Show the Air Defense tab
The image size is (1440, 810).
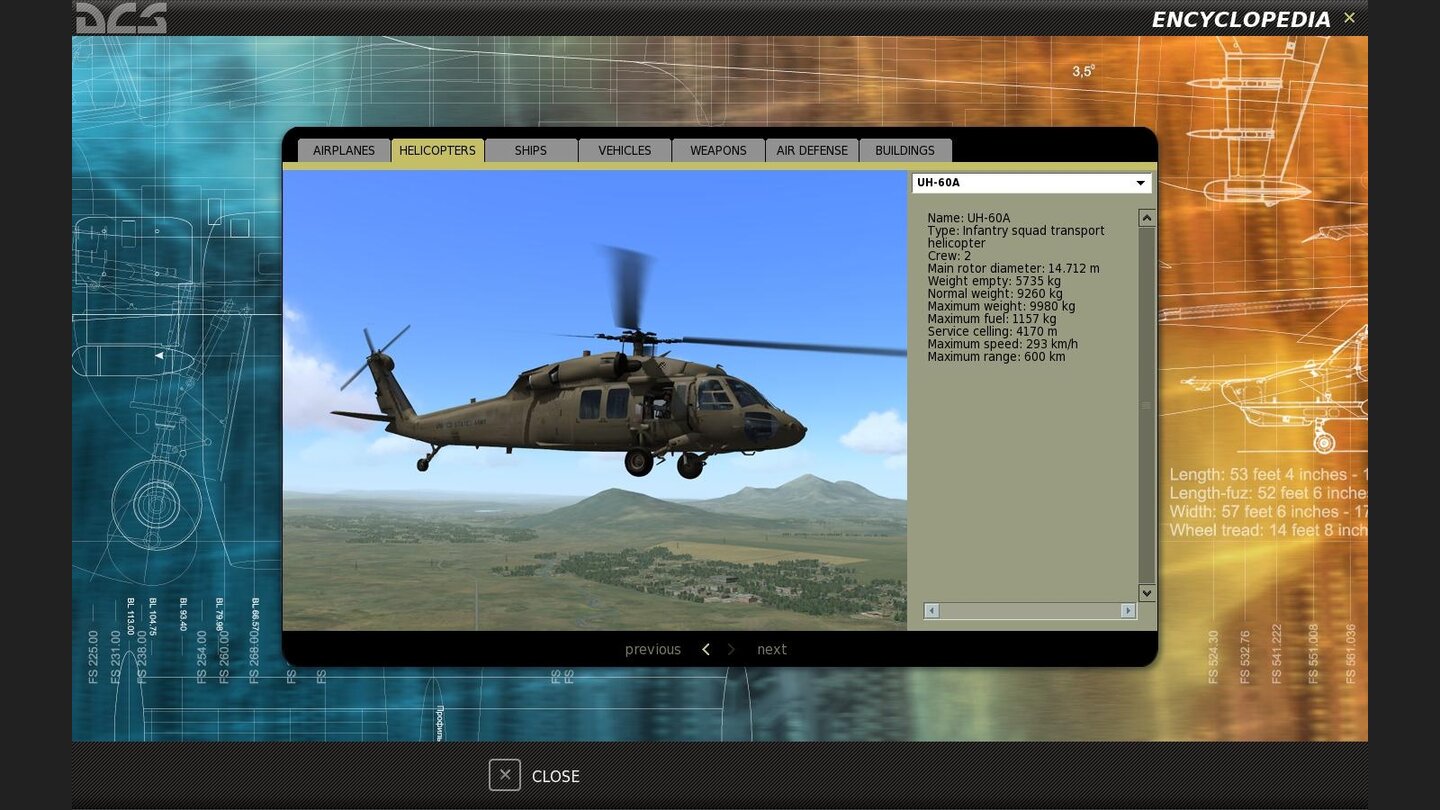coord(812,150)
